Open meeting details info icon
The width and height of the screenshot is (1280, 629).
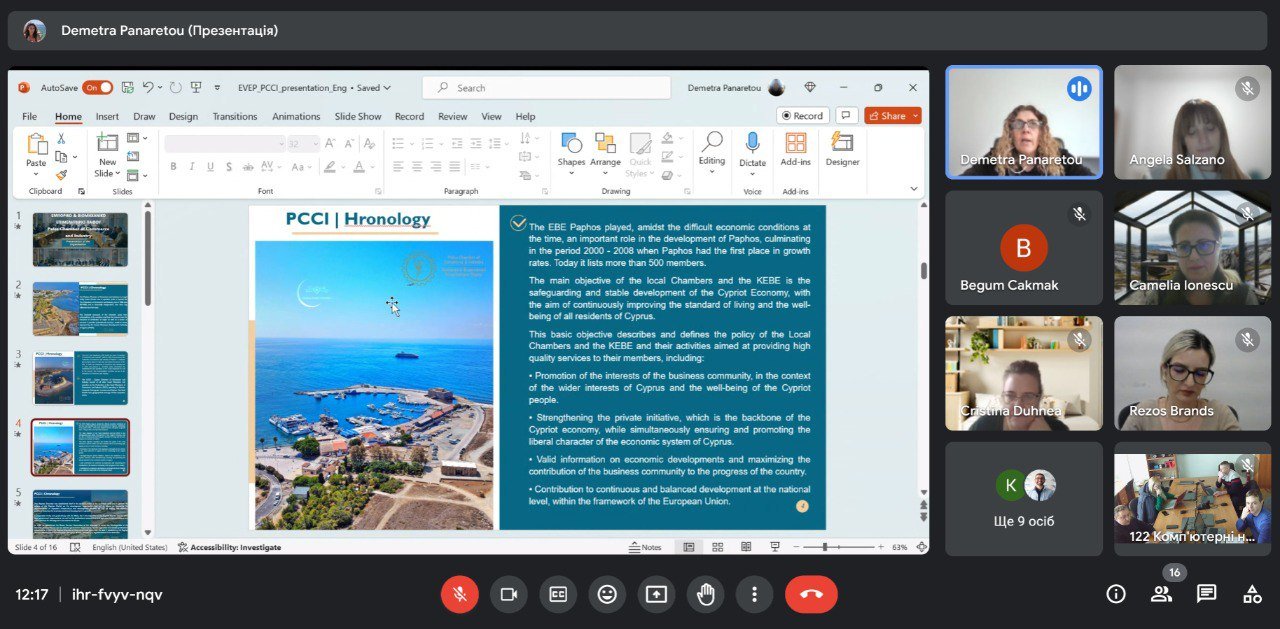(x=1116, y=594)
